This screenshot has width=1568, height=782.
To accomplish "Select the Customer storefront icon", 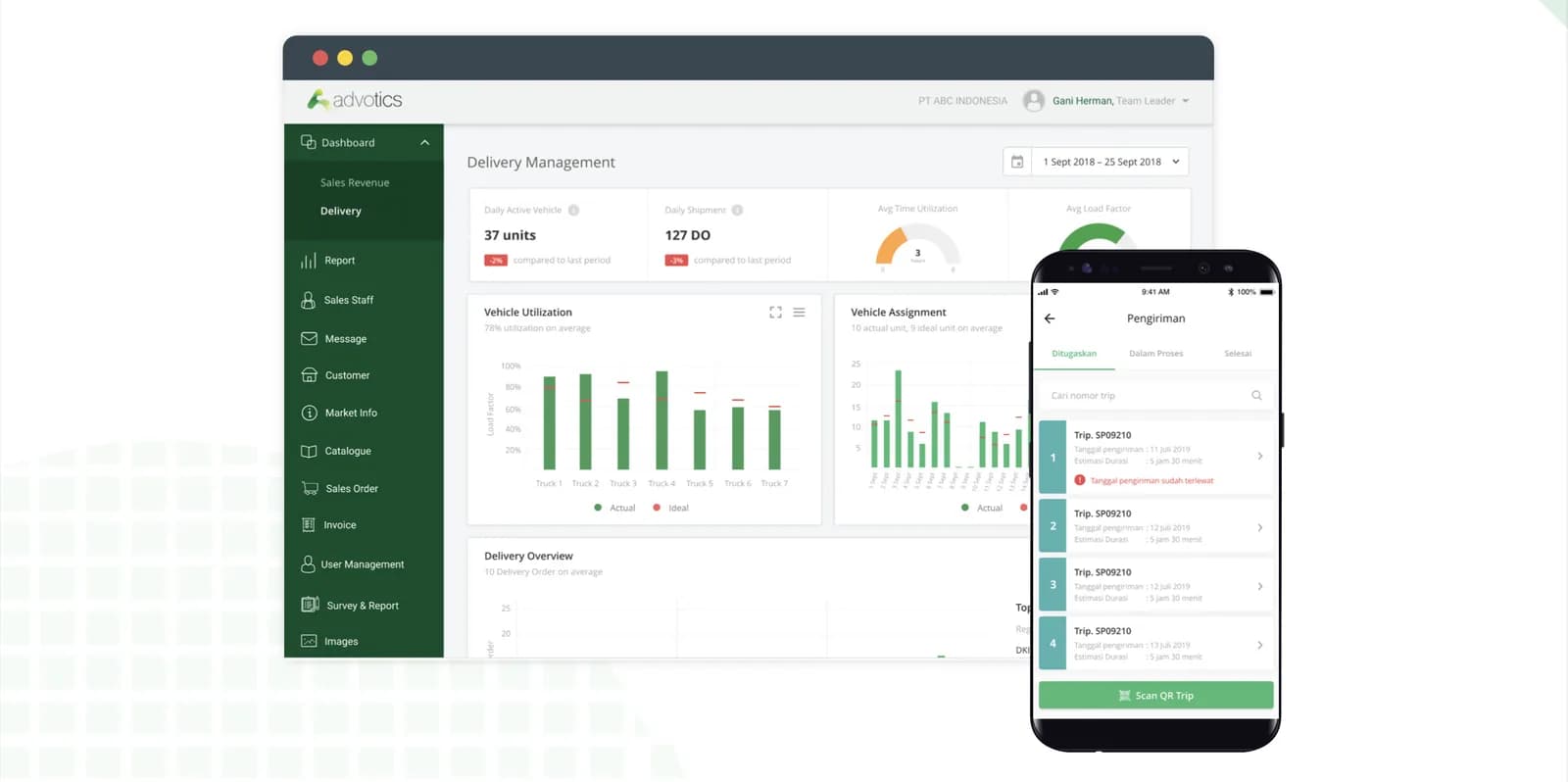I will coord(309,375).
